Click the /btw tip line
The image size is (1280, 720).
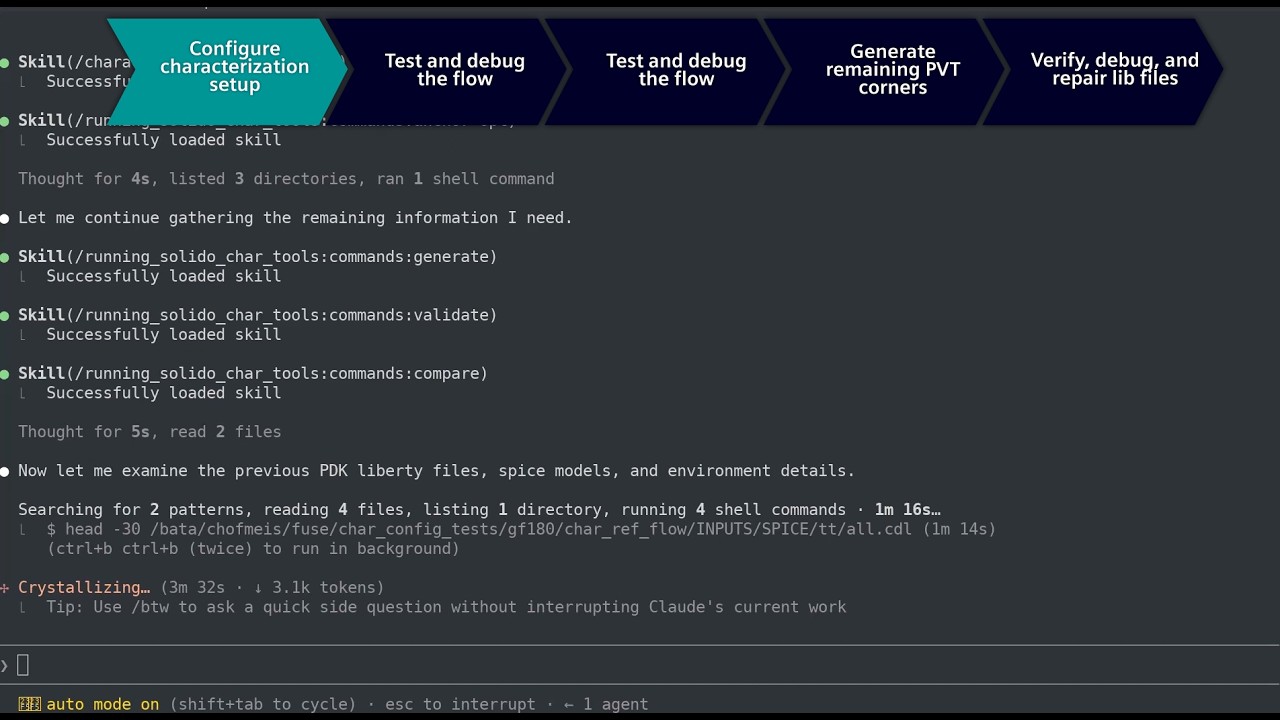pyautogui.click(x=446, y=607)
